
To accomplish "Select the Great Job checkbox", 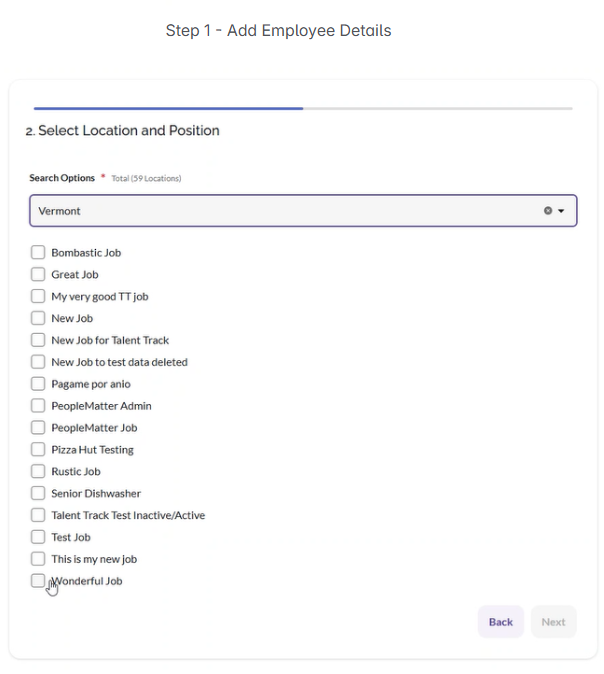I will 38,275.
